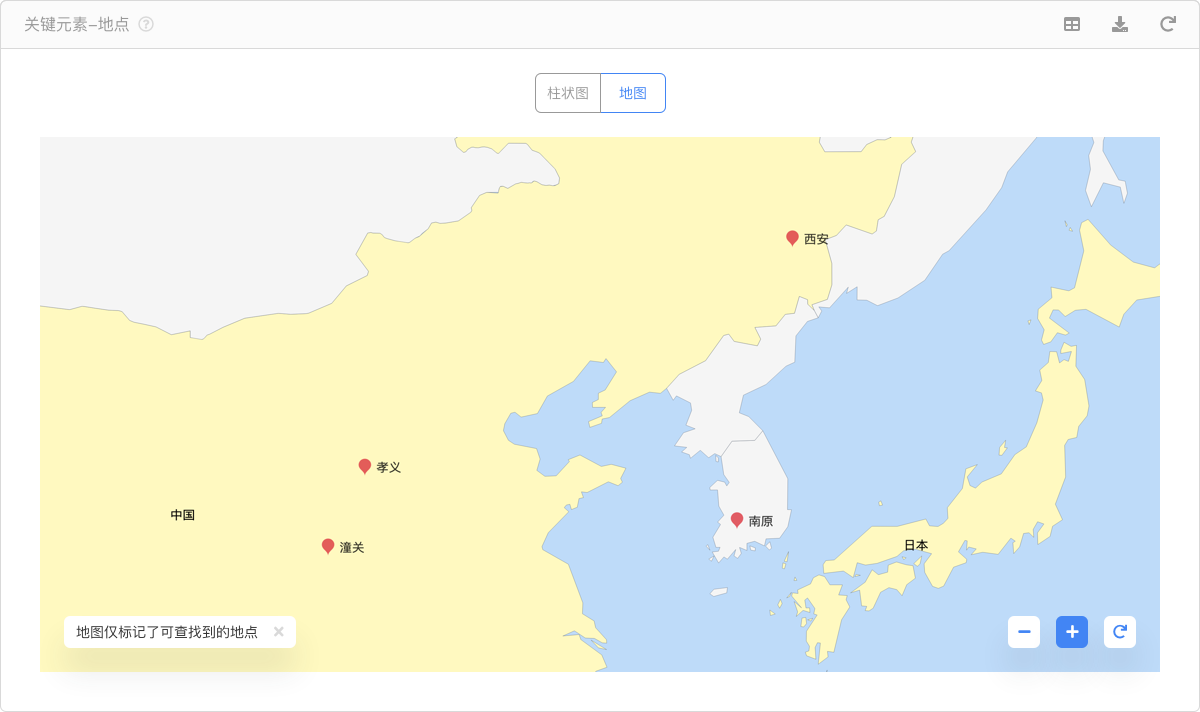The width and height of the screenshot is (1200, 712).
Task: Select the 地图 map tab
Action: 633,93
